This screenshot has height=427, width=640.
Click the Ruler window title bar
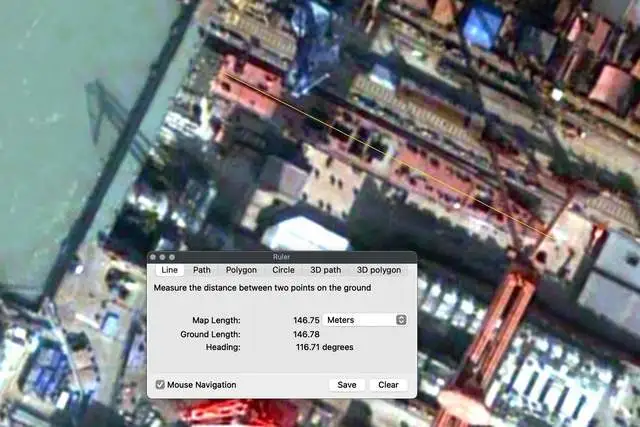(x=281, y=257)
